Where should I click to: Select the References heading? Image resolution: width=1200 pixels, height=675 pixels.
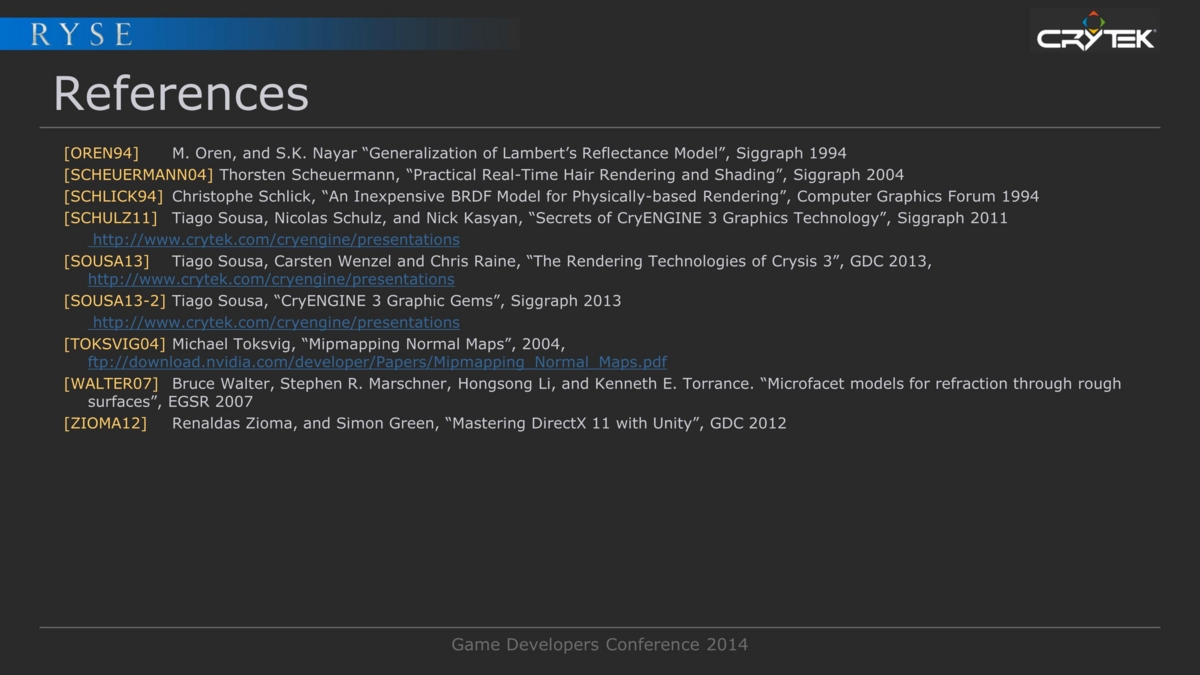pos(181,93)
